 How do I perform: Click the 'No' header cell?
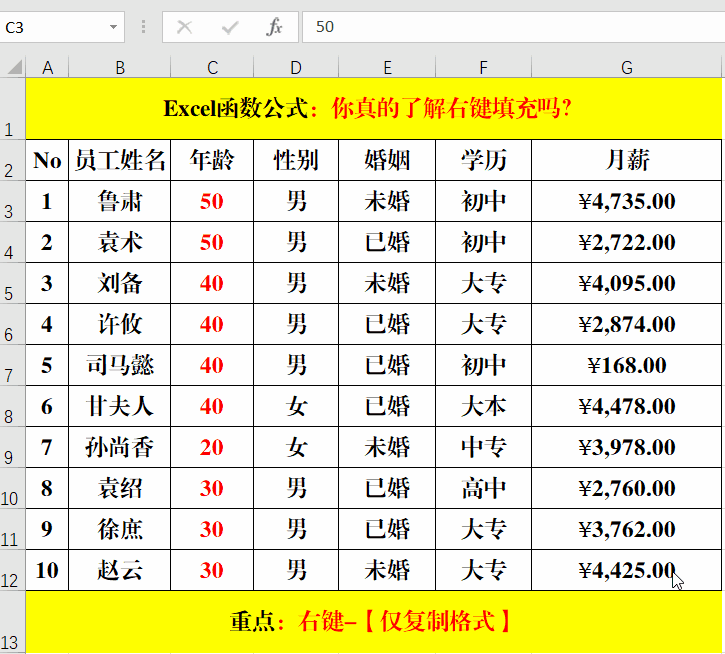47,160
